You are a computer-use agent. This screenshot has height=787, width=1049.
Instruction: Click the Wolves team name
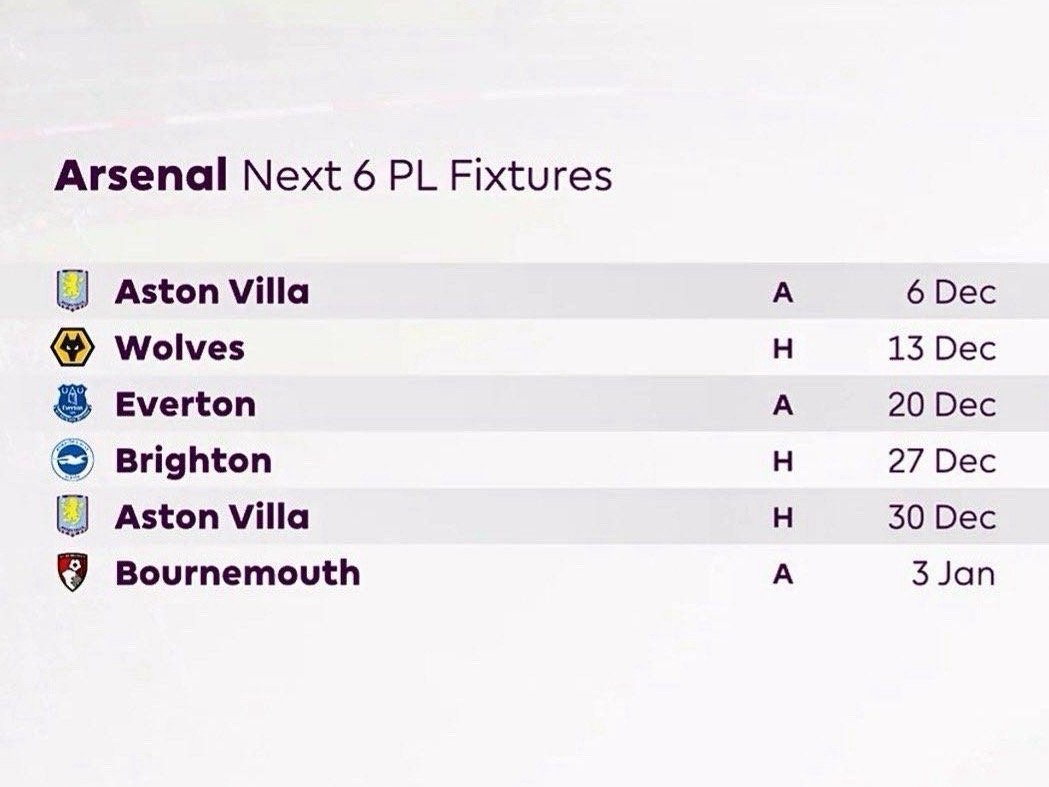pyautogui.click(x=180, y=348)
